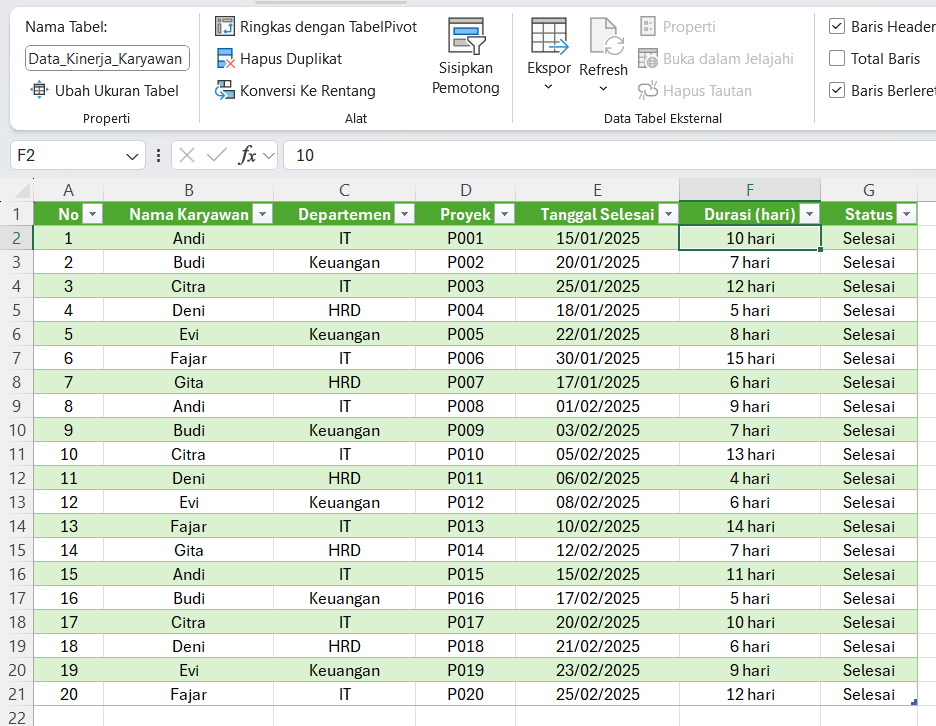
Task: Select row 22 header
Action: [17, 717]
